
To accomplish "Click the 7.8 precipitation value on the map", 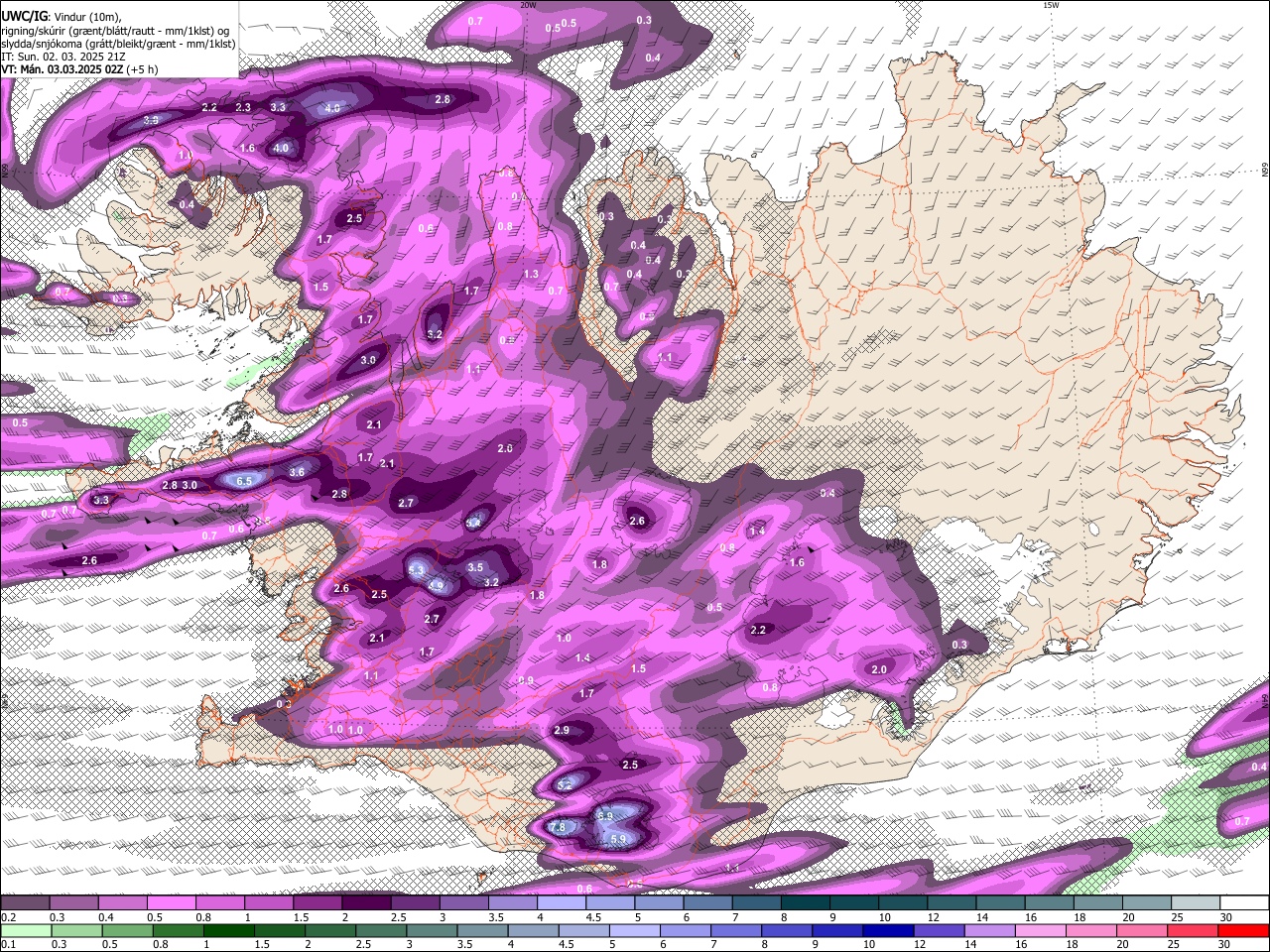I will pos(558,827).
